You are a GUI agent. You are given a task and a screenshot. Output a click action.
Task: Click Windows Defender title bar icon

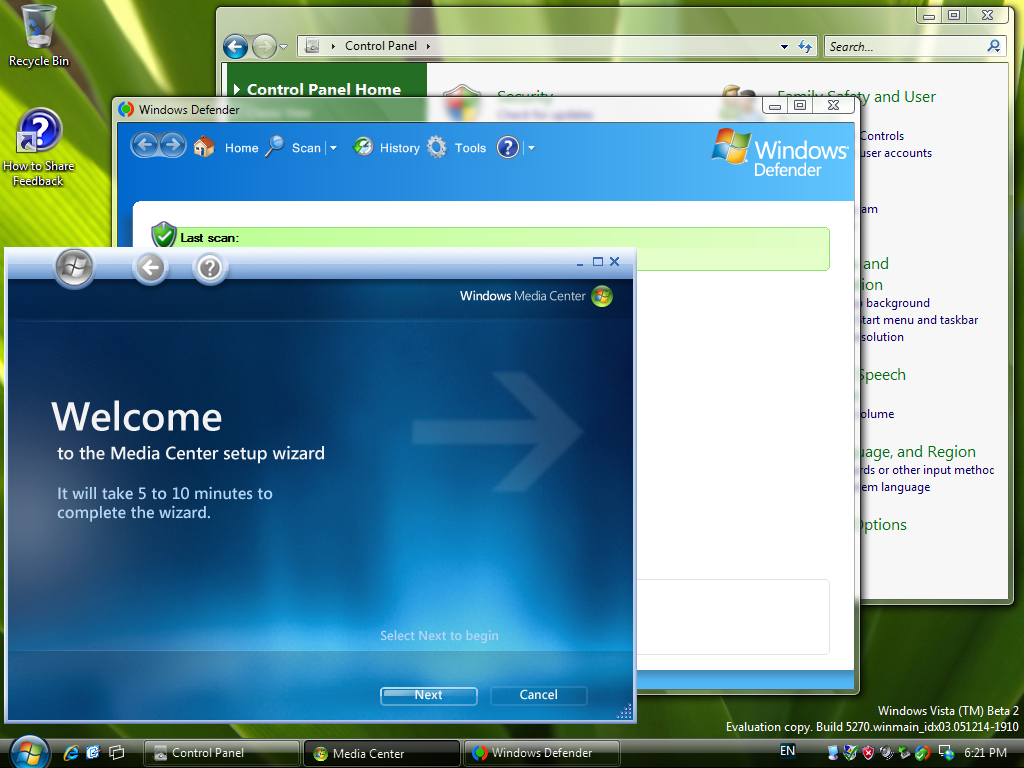coord(126,110)
